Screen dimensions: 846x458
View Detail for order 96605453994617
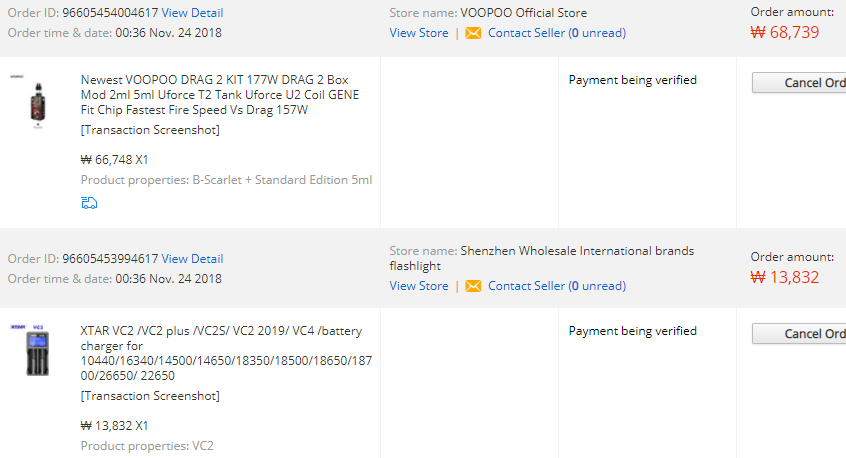pos(192,259)
